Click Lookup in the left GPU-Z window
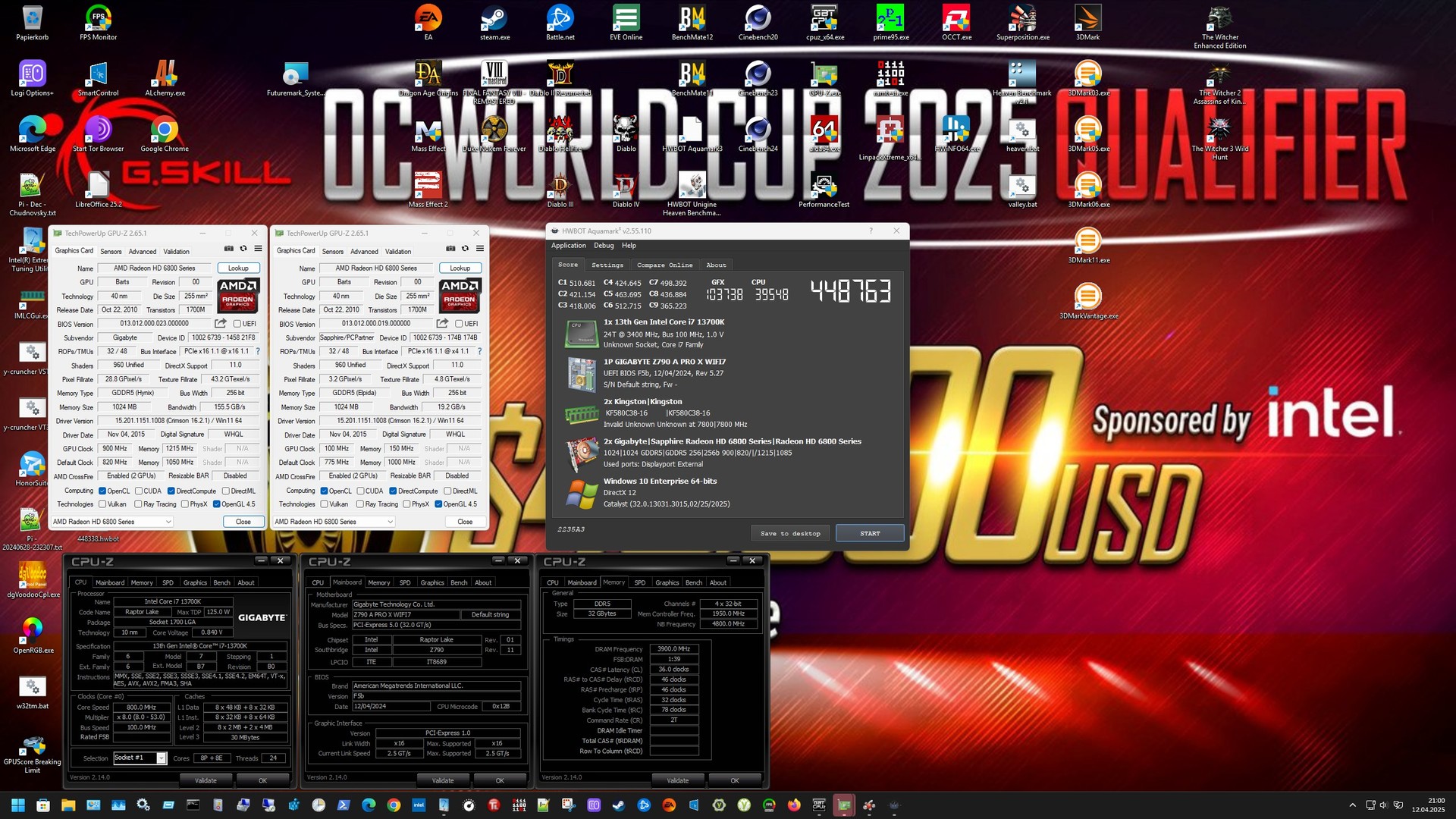The height and width of the screenshot is (819, 1456). 238,268
